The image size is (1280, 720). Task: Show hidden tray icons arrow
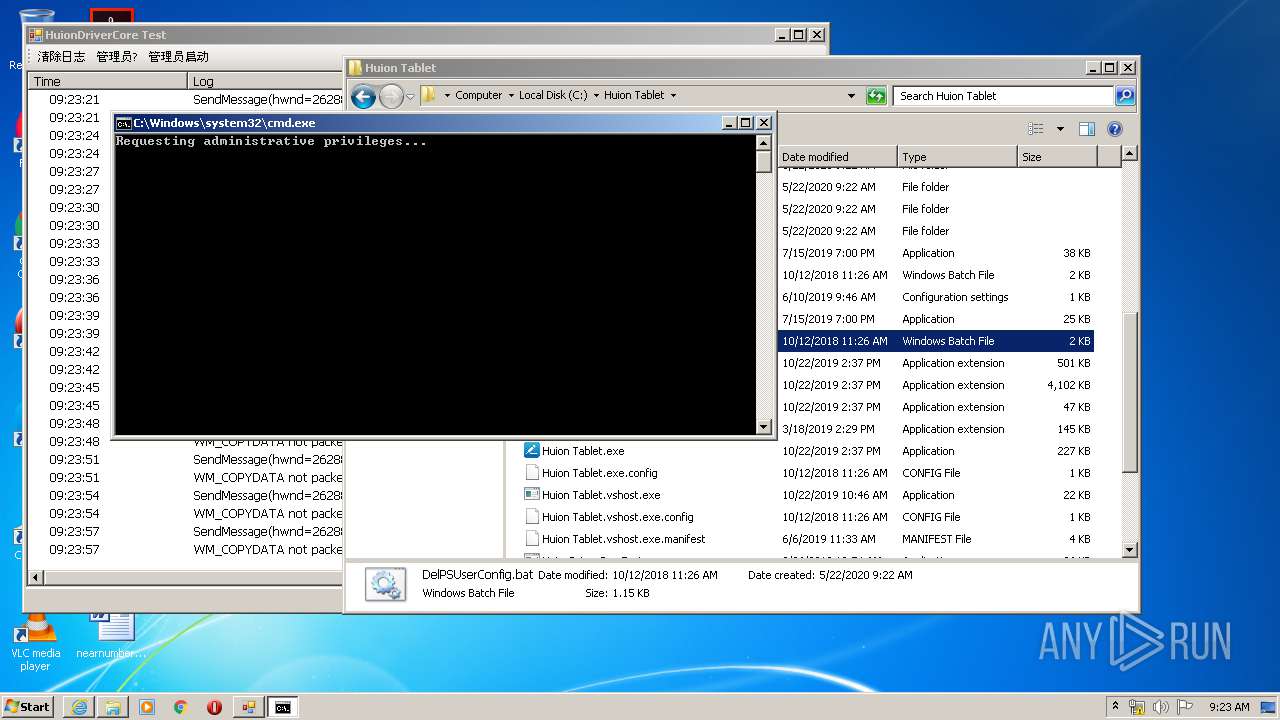(x=1115, y=706)
